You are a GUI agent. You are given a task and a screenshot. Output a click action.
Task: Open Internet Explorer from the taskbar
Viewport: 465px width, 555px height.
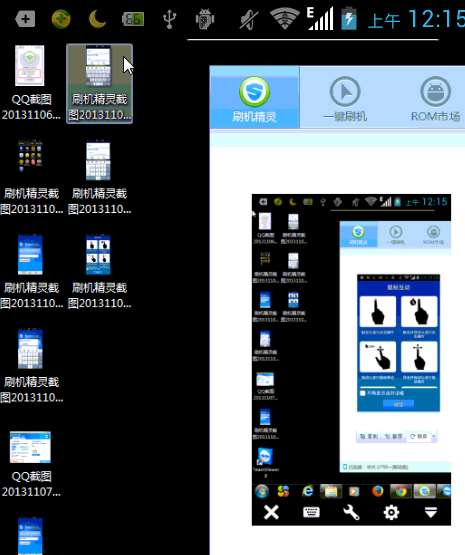pyautogui.click(x=308, y=491)
